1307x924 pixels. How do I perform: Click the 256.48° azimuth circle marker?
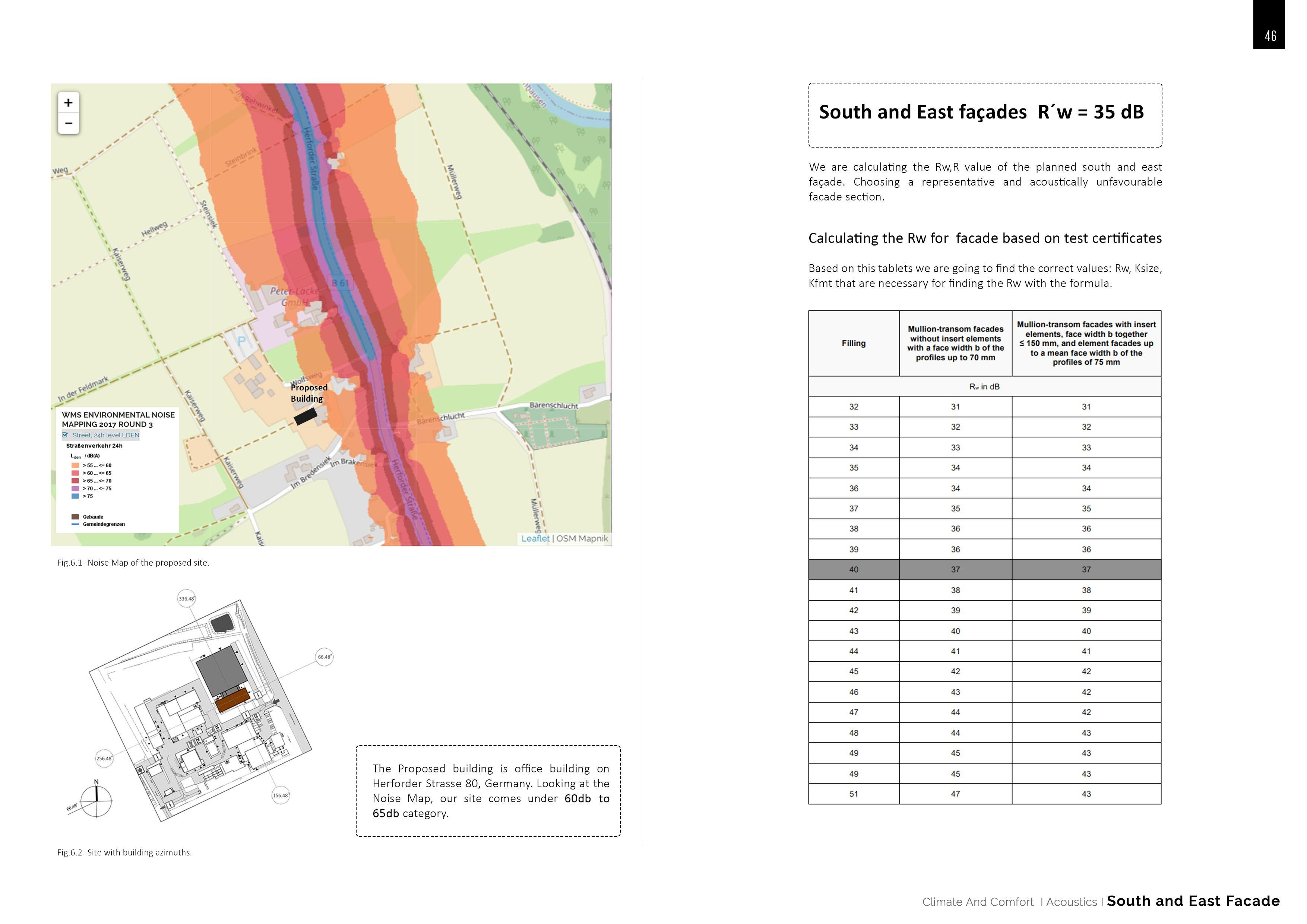tap(104, 758)
